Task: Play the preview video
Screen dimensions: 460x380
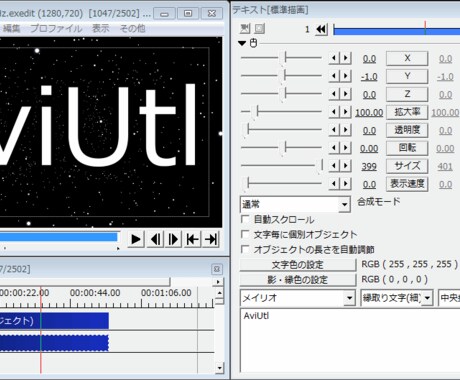Action: tap(136, 239)
